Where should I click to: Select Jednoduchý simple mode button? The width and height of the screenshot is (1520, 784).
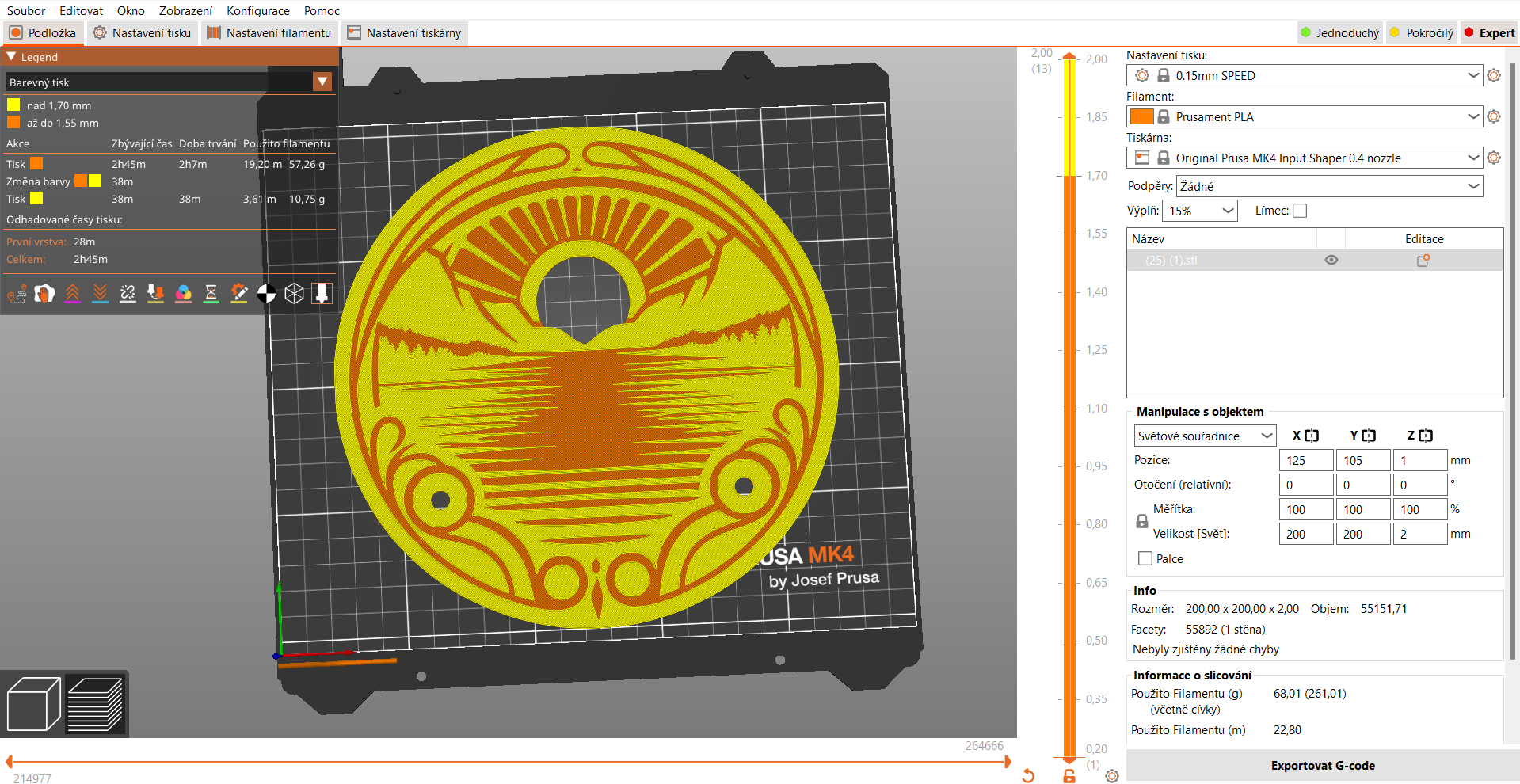(1339, 33)
